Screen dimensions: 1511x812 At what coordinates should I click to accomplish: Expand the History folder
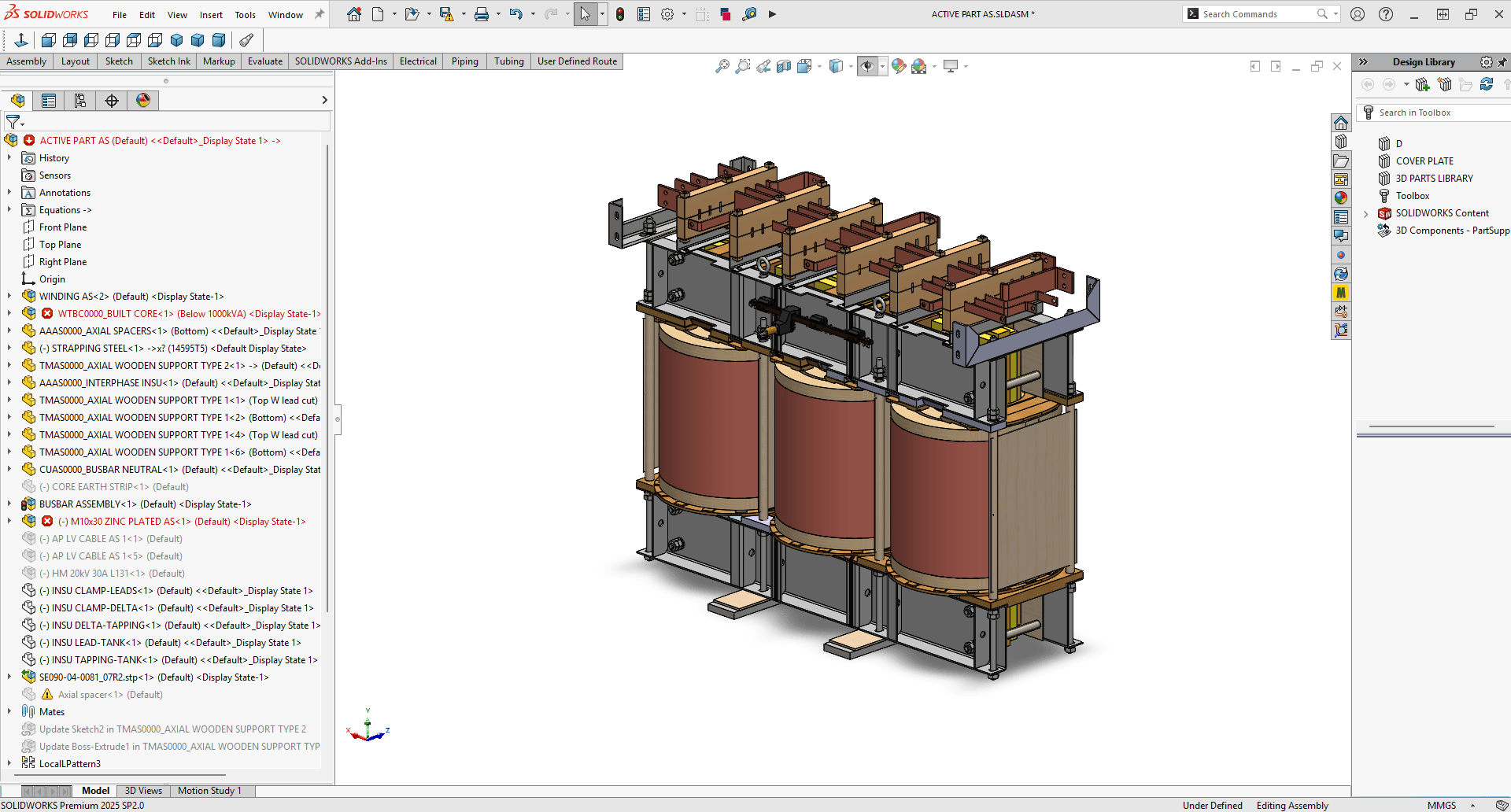click(x=9, y=157)
